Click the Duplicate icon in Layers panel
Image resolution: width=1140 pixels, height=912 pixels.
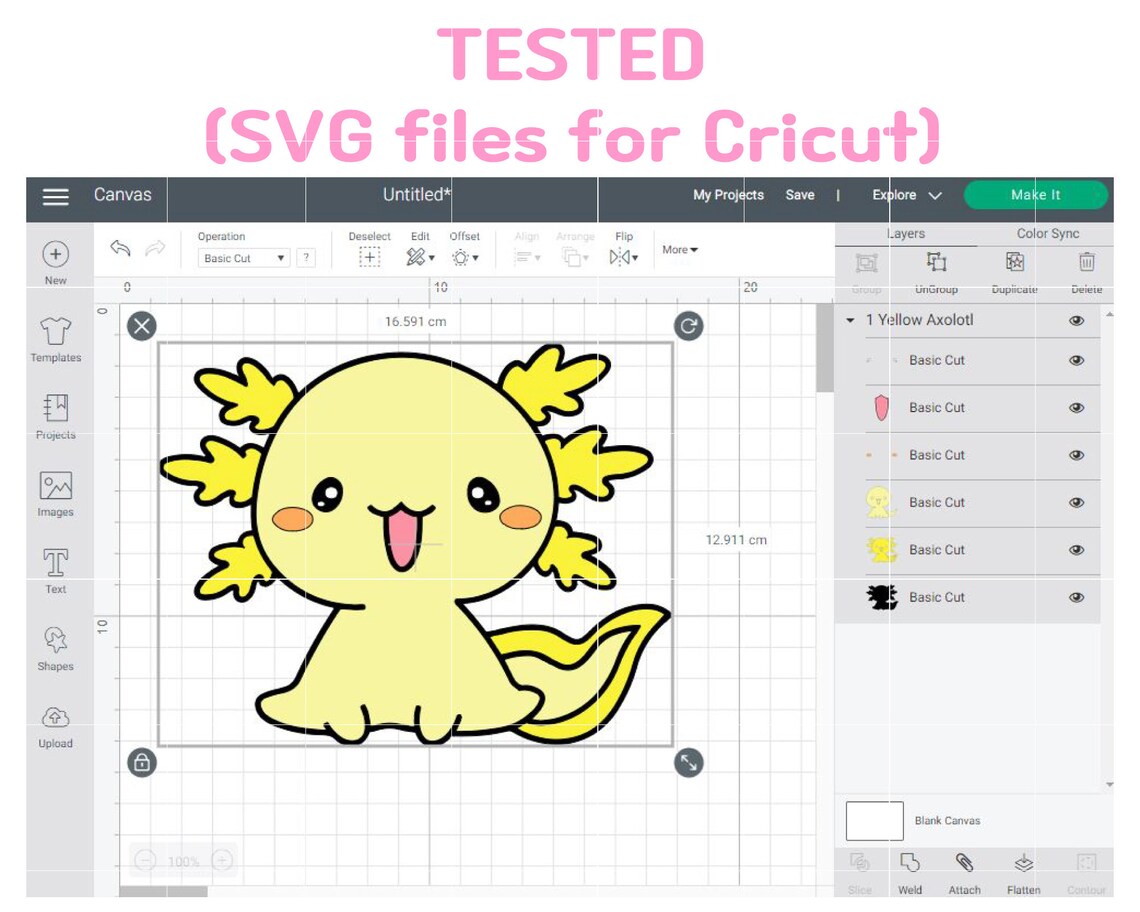click(1013, 262)
